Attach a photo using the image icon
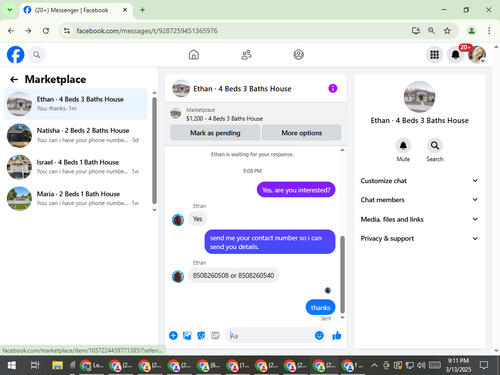Screen dimensions: 500x375 pos(187,335)
